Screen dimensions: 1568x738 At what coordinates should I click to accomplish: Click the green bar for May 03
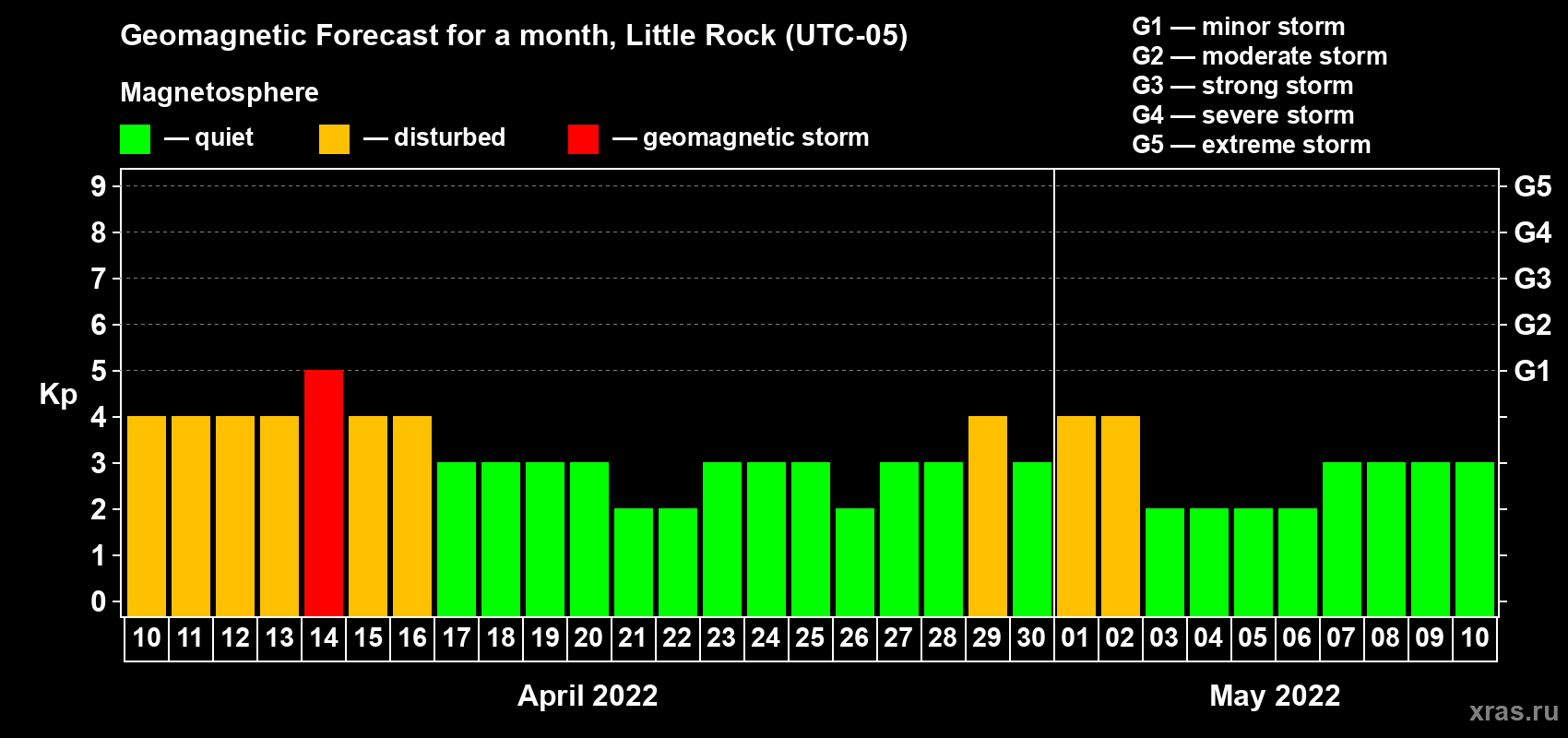(1165, 562)
